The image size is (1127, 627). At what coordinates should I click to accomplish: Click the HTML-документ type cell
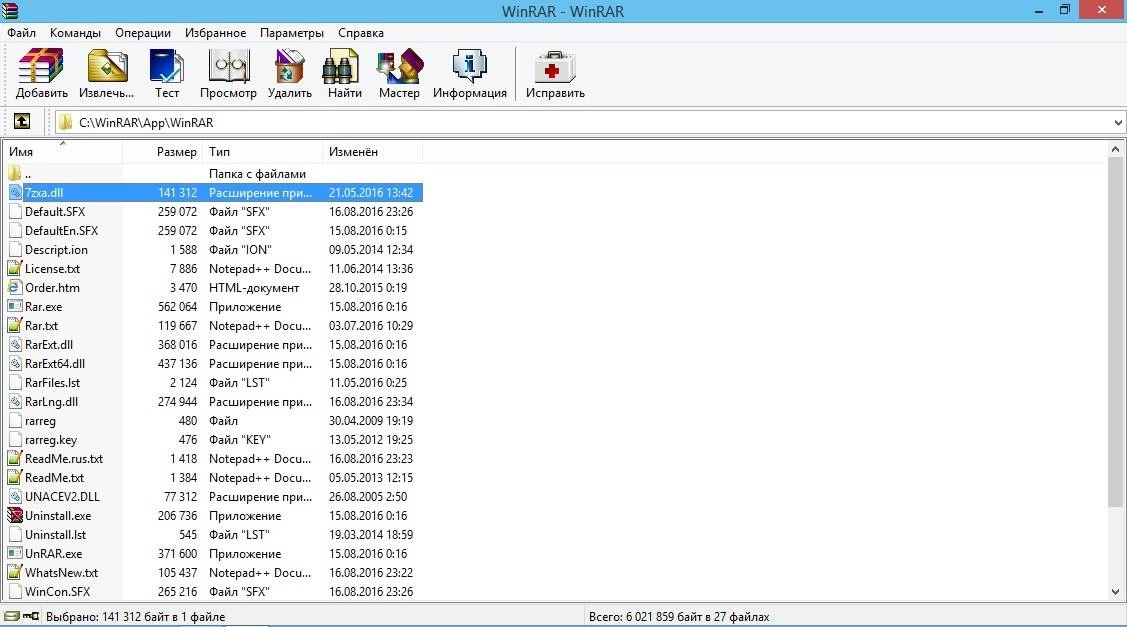coord(254,288)
